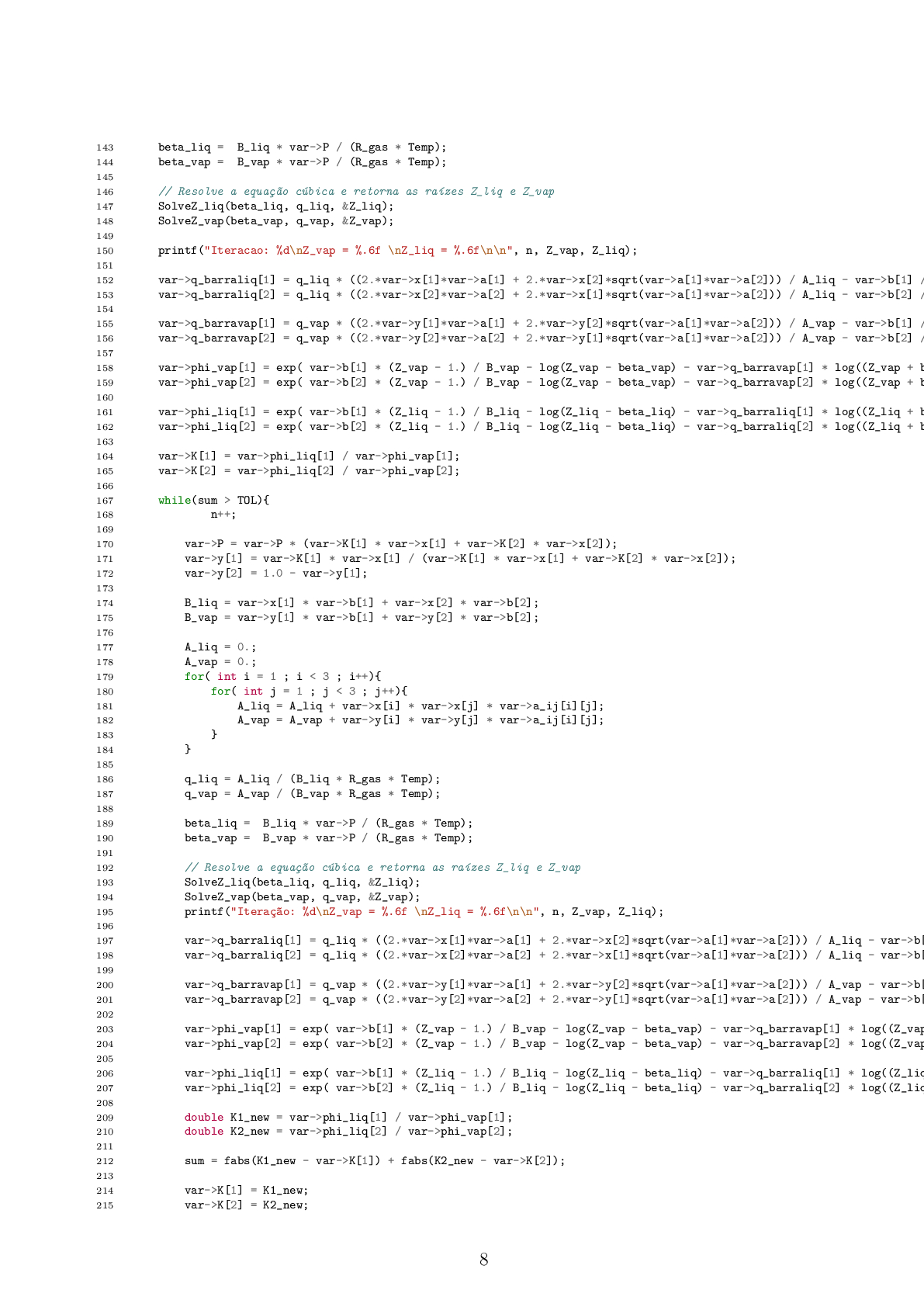The height and width of the screenshot is (1307, 924).
Task: Click the var->y[2] = 1.0 line
Action: 275,574
